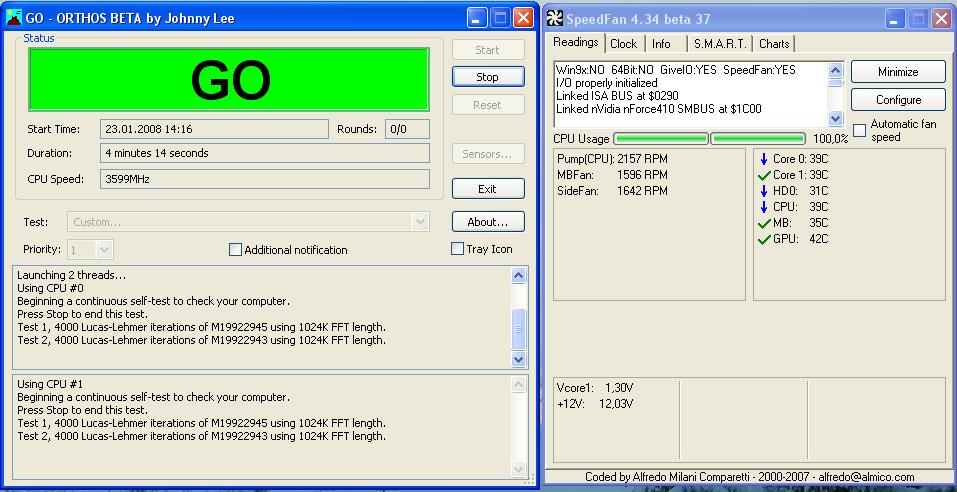The width and height of the screenshot is (957, 492).
Task: Click the GPU green checkmark icon
Action: [764, 239]
